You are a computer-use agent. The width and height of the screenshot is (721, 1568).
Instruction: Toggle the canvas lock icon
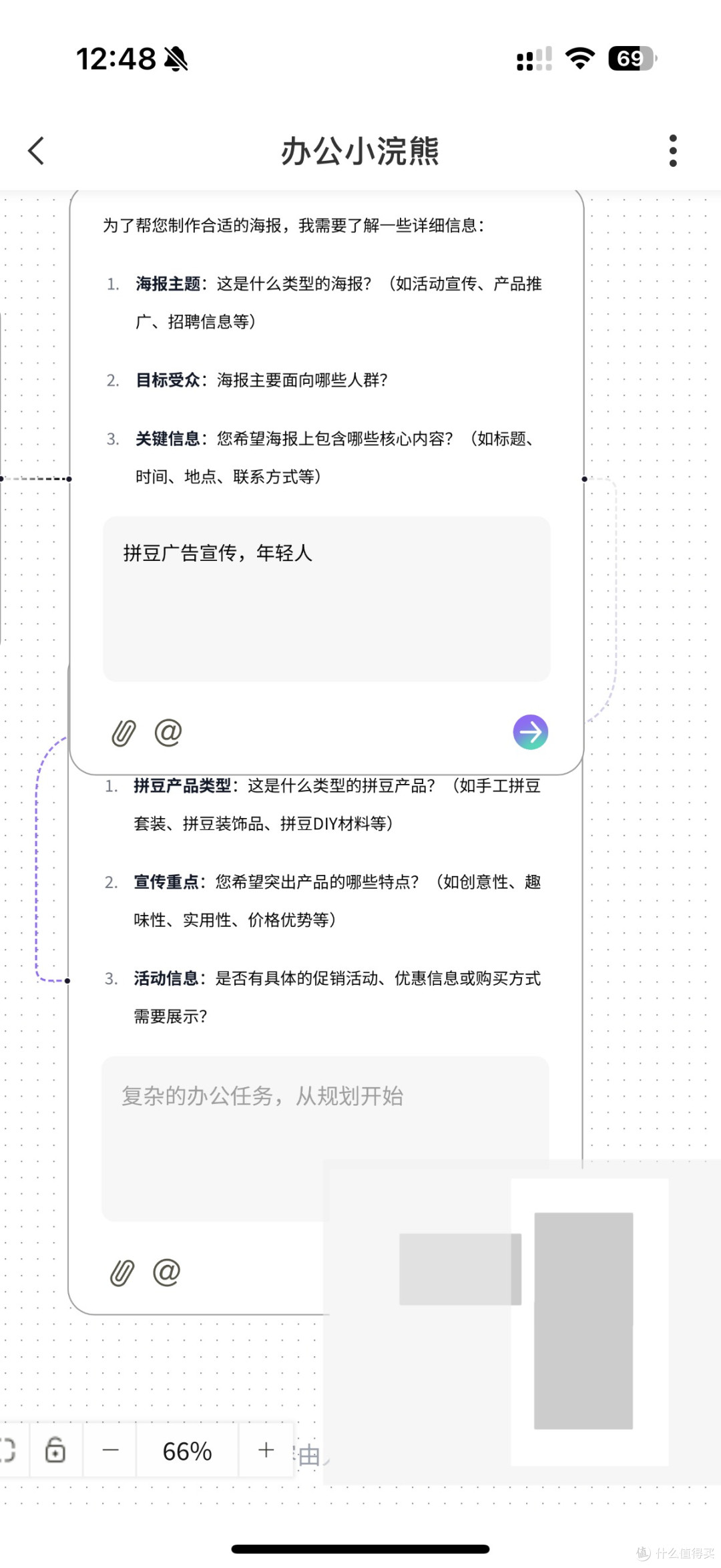(55, 1450)
